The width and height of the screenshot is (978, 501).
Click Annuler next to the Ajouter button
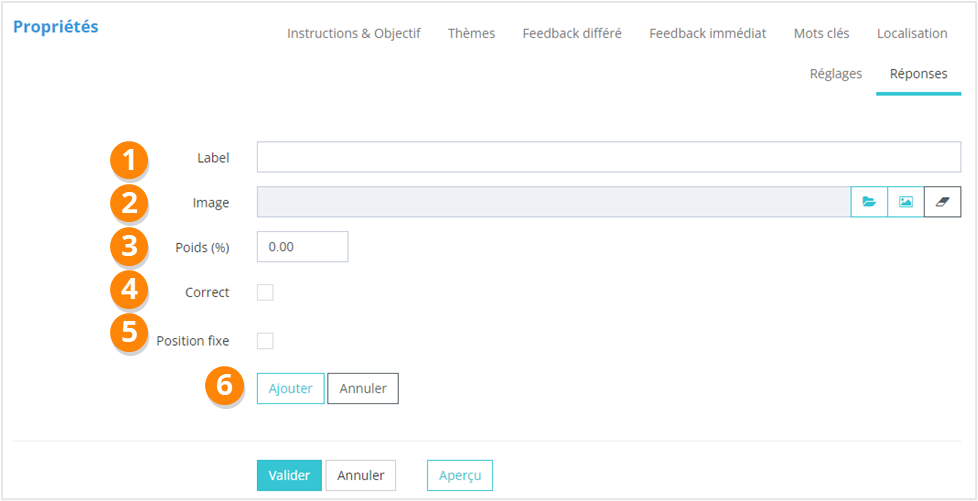tap(363, 389)
